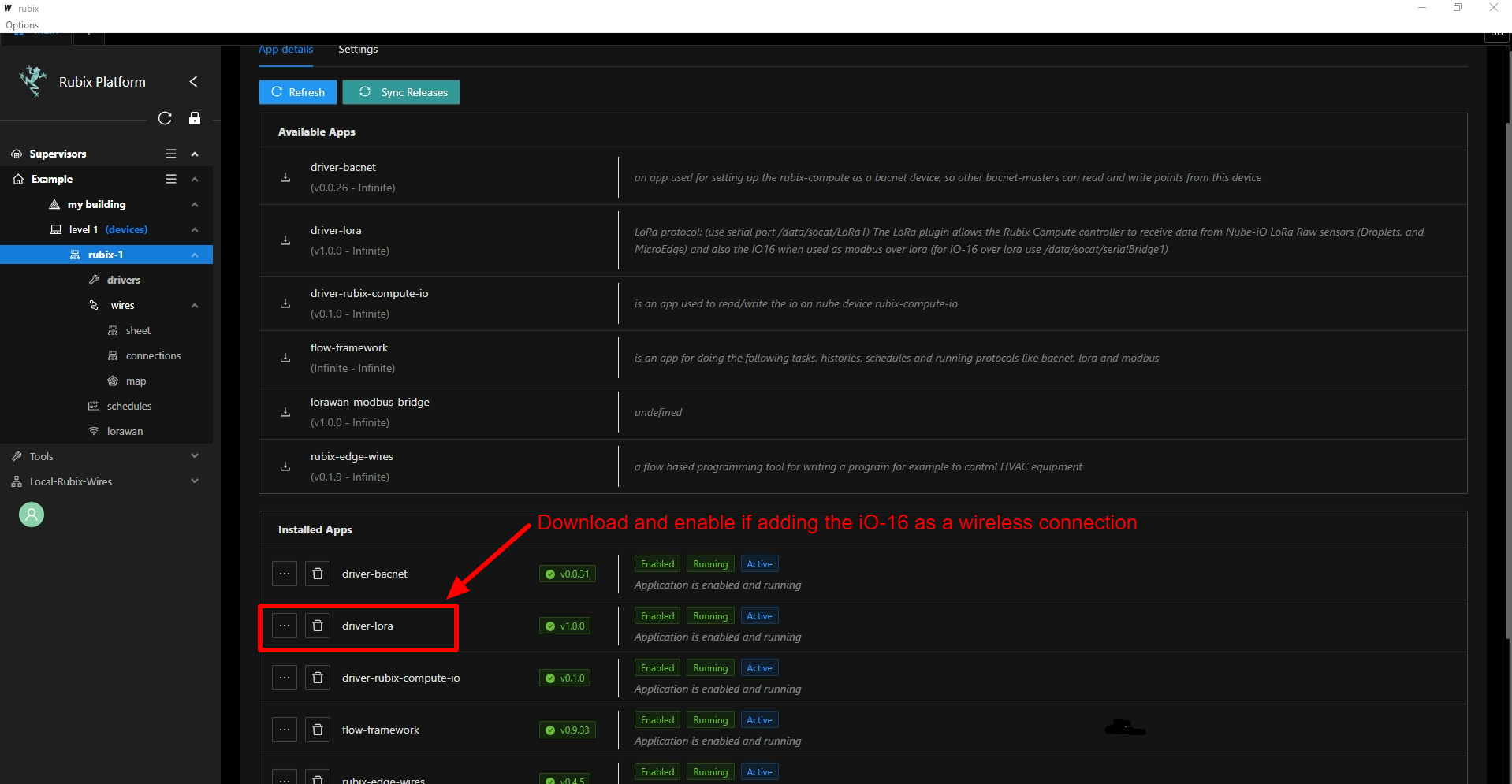
Task: Open the Supervisors list menu icon
Action: pos(171,154)
